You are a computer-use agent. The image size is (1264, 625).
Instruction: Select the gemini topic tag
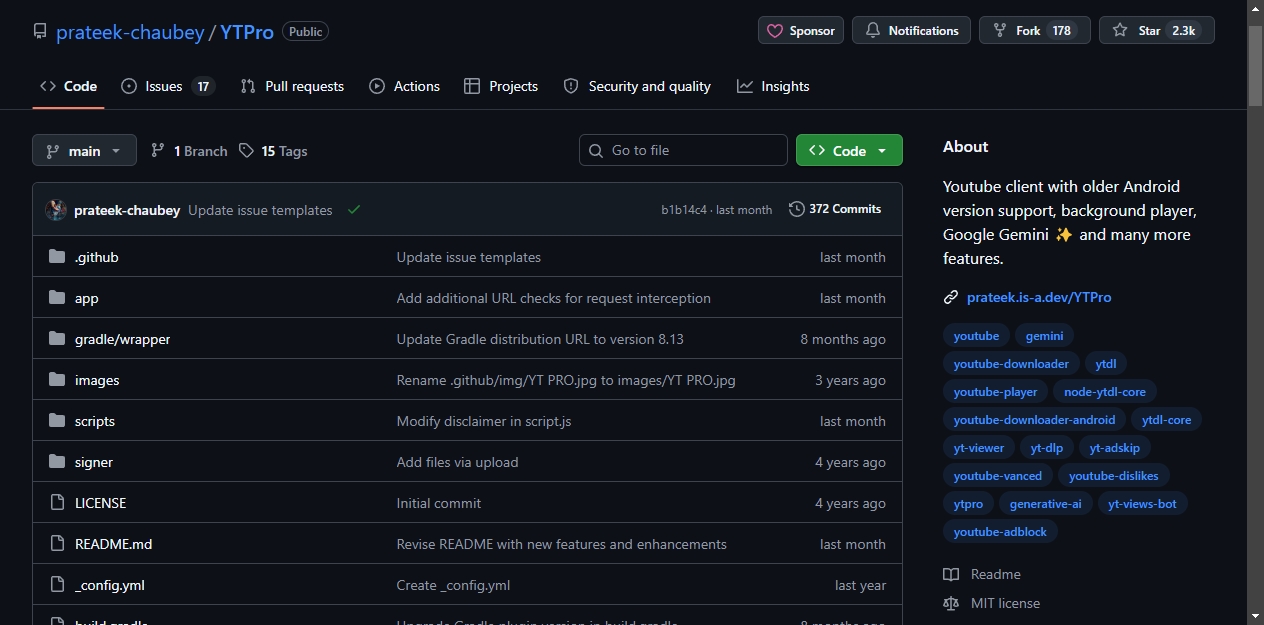click(1045, 336)
